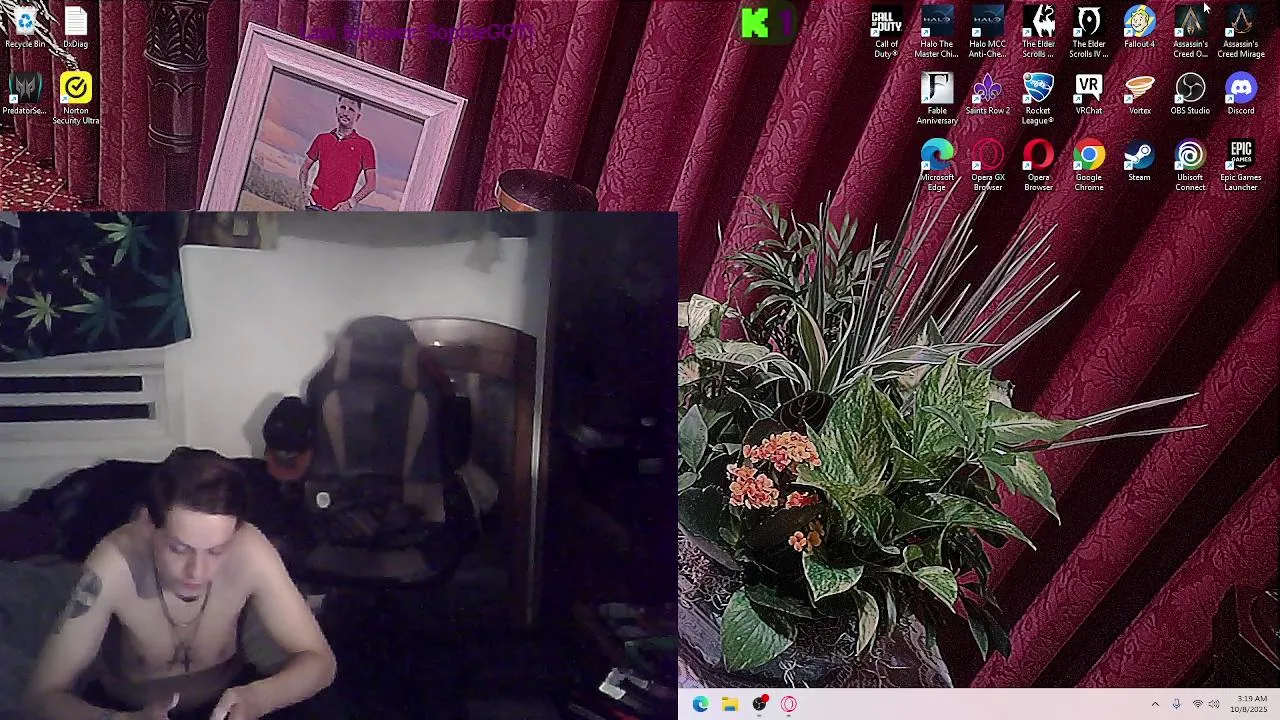The width and height of the screenshot is (1280, 720).
Task: Open the Assassin's Creed Odyssey shortcut
Action: [1190, 32]
